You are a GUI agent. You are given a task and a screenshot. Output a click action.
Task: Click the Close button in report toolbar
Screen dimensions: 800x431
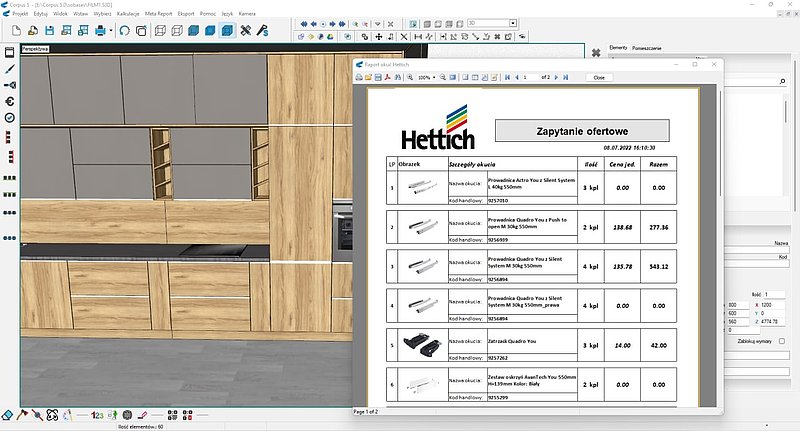tap(598, 77)
